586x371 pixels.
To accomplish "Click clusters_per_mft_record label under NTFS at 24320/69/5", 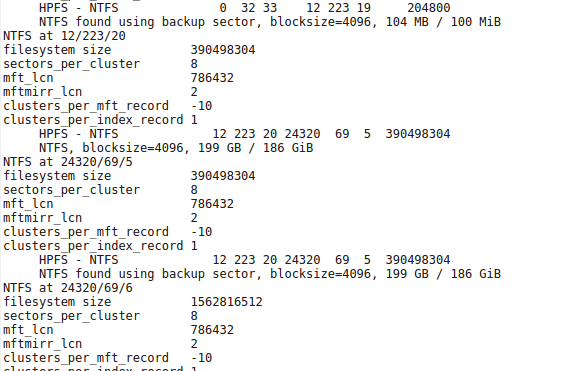I will [86, 232].
